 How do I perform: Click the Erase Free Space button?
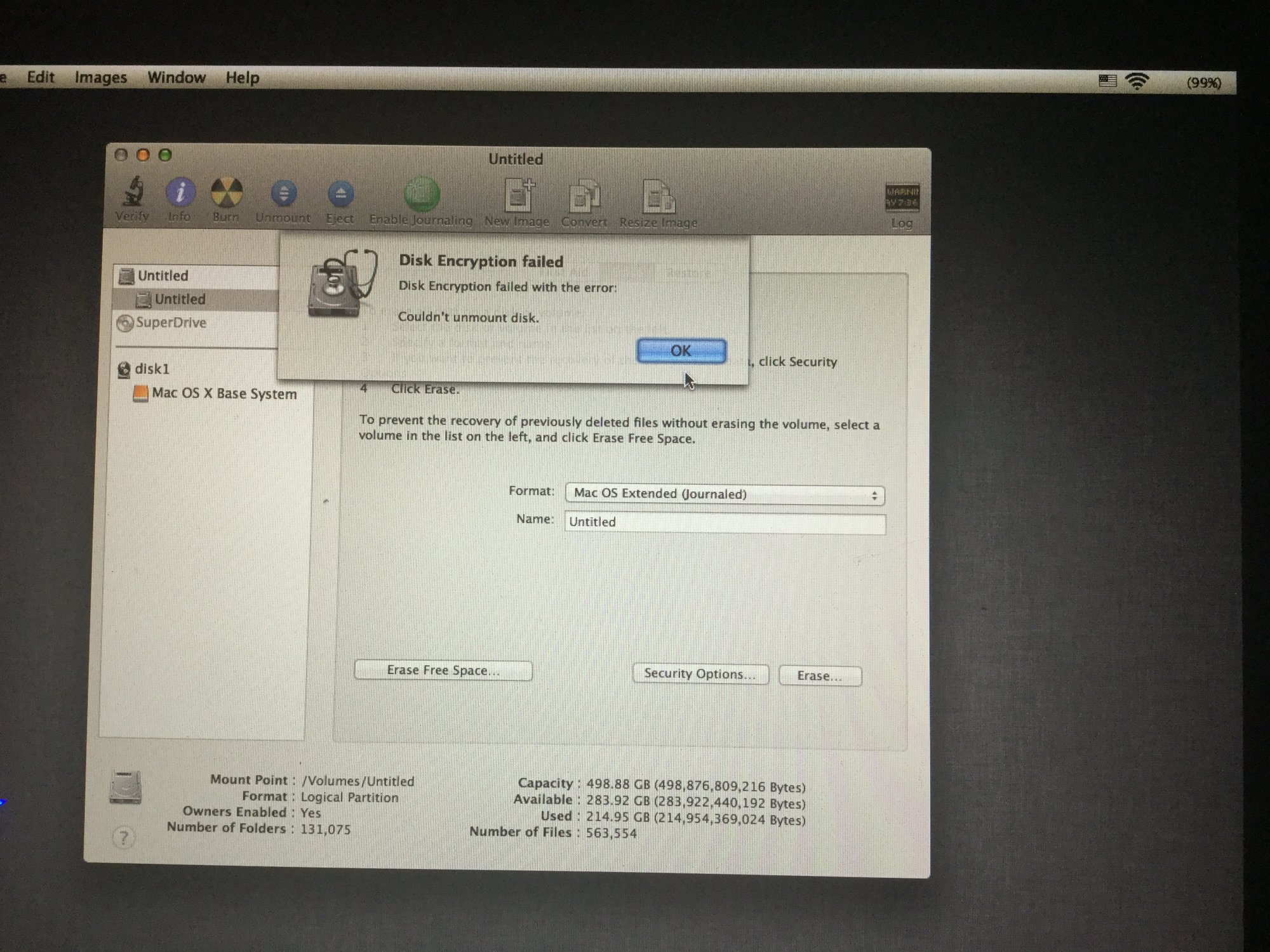click(443, 670)
